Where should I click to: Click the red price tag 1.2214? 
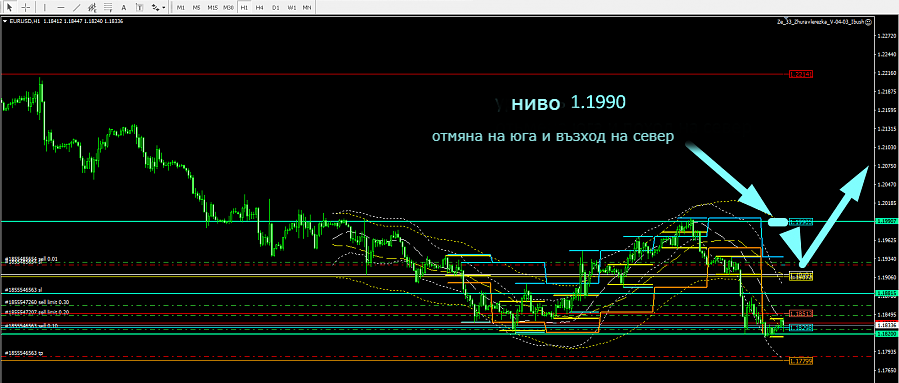(801, 74)
